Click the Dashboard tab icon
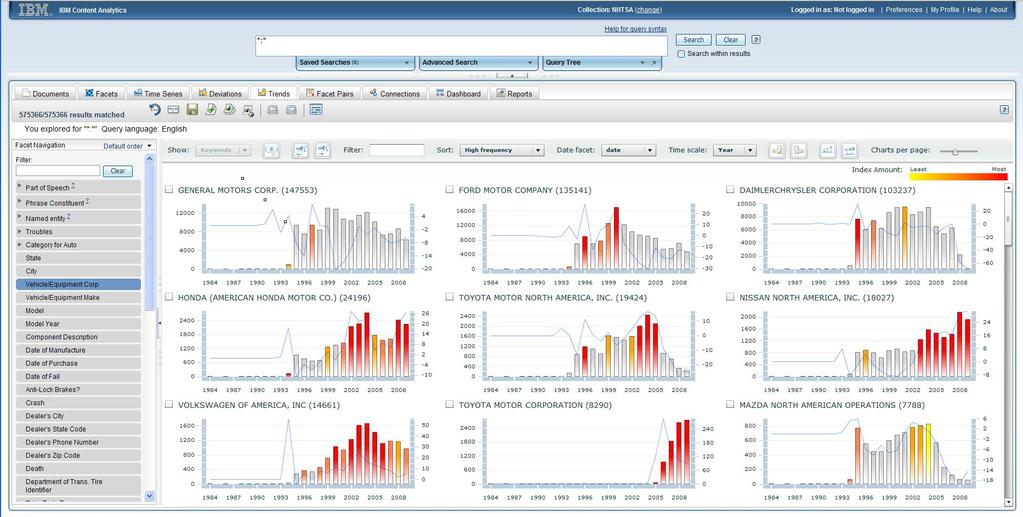Image resolution: width=1023 pixels, height=517 pixels. [440, 93]
